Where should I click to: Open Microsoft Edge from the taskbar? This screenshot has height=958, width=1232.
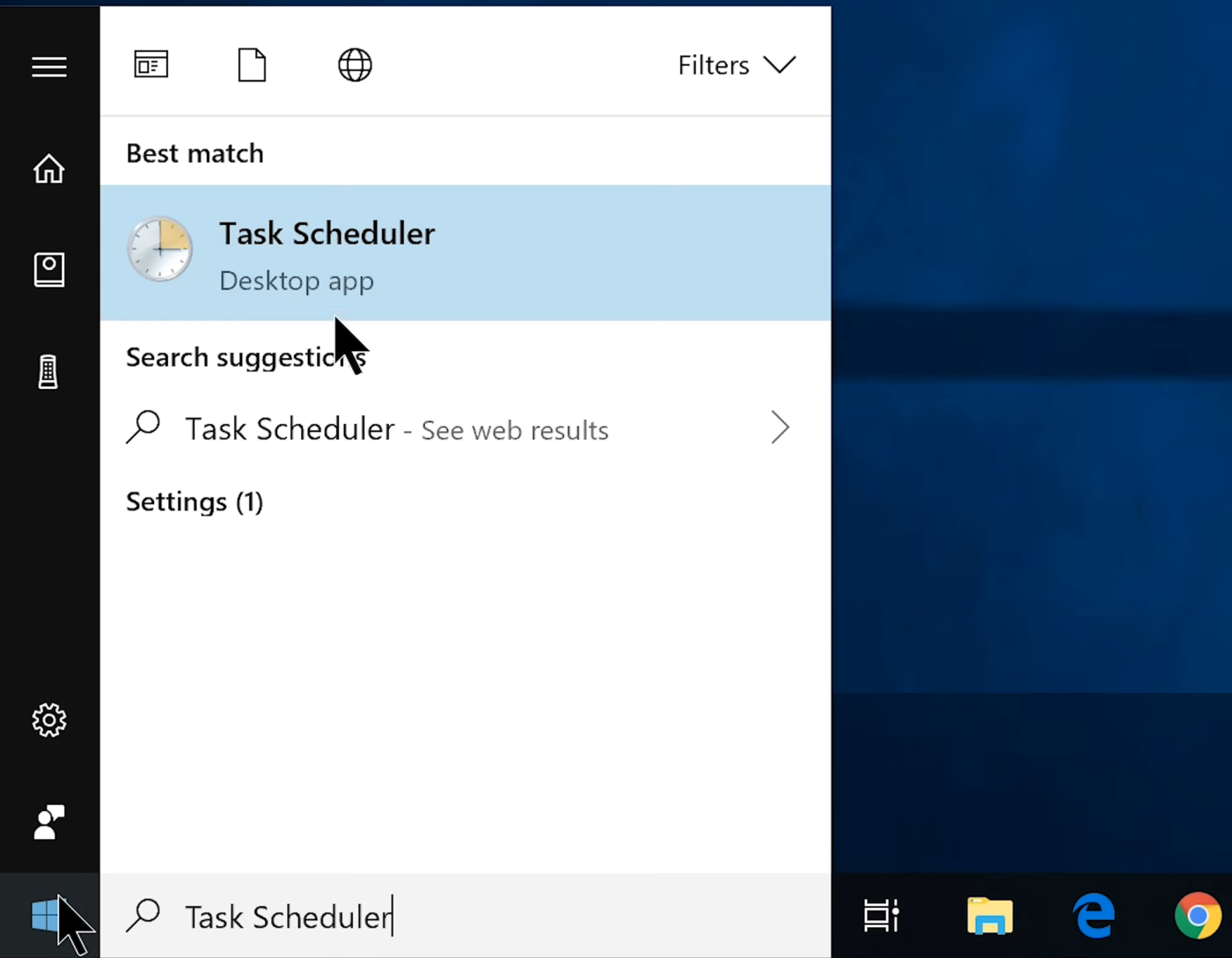click(1093, 915)
